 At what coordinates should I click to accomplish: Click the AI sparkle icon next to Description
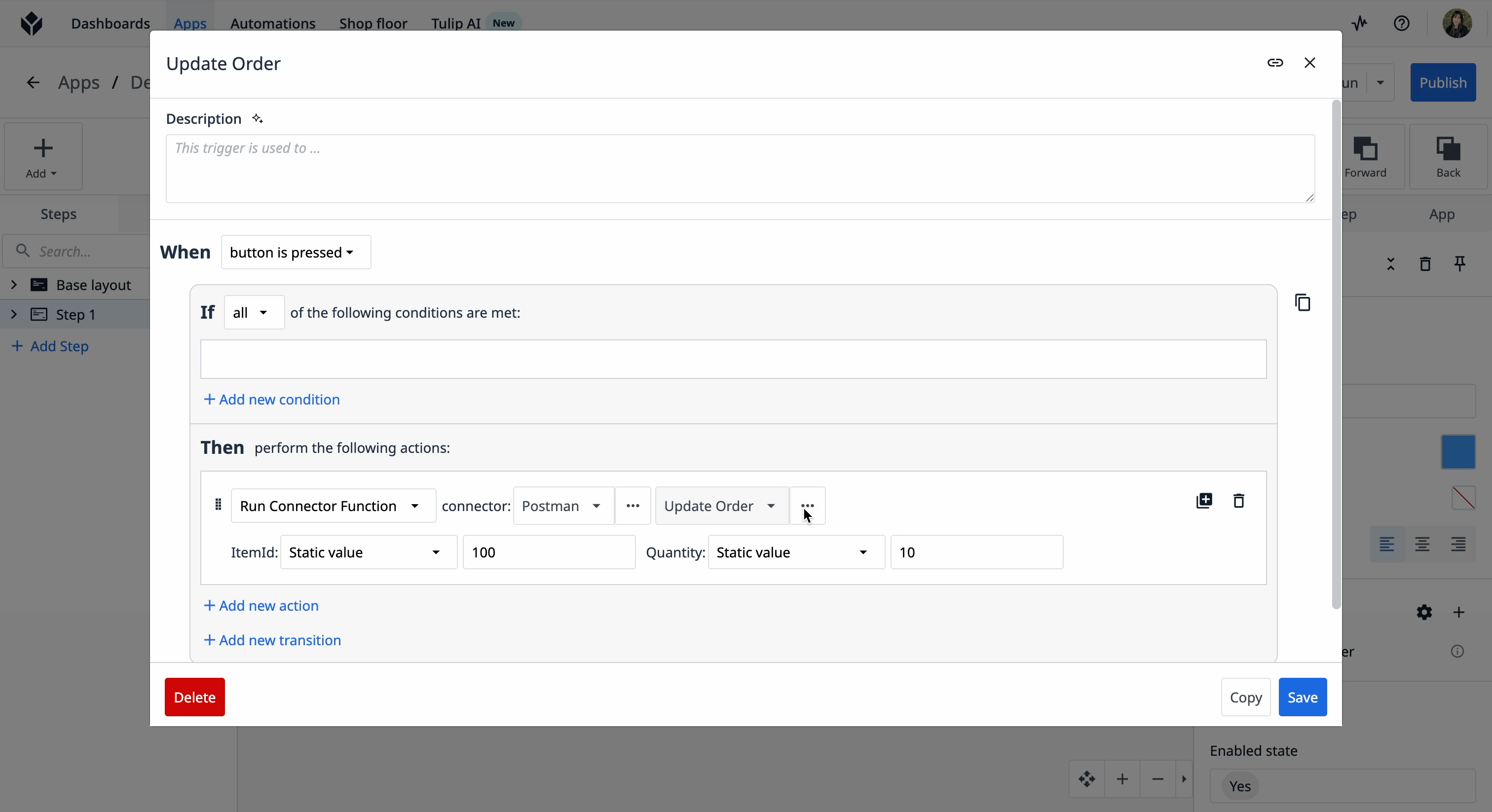257,118
